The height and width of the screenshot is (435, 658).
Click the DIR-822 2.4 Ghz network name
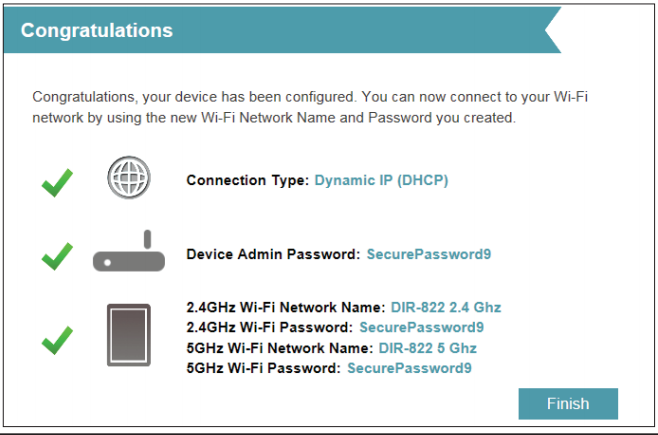[445, 307]
